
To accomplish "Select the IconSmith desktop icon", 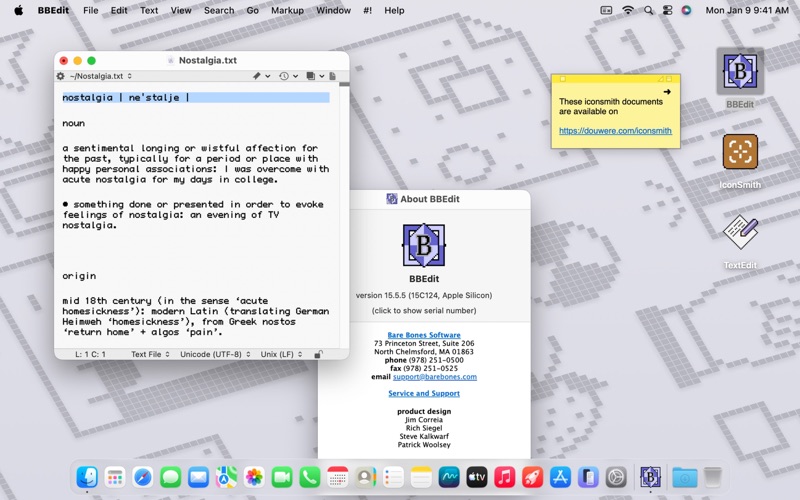I will (x=740, y=152).
